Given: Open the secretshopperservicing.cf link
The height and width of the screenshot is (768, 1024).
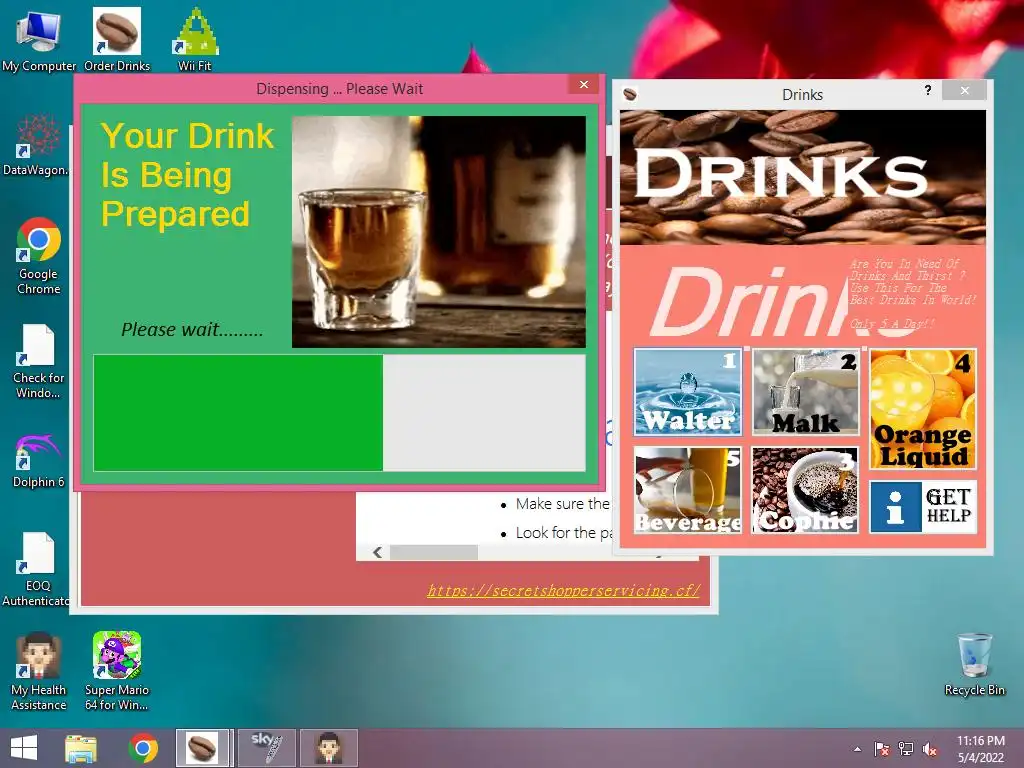Looking at the screenshot, I should click(563, 590).
